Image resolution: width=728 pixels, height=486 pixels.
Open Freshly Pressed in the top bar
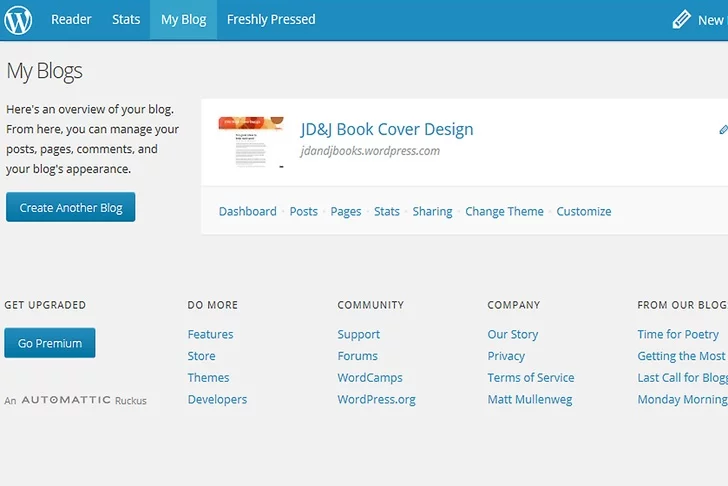click(271, 19)
